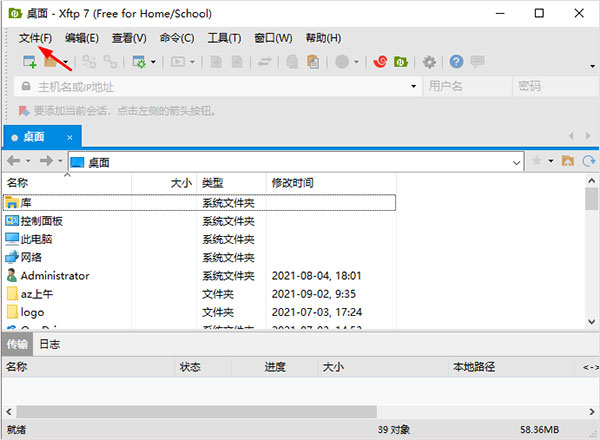The width and height of the screenshot is (600, 440).
Task: Expand the back history dropdown arrow
Action: (x=28, y=161)
